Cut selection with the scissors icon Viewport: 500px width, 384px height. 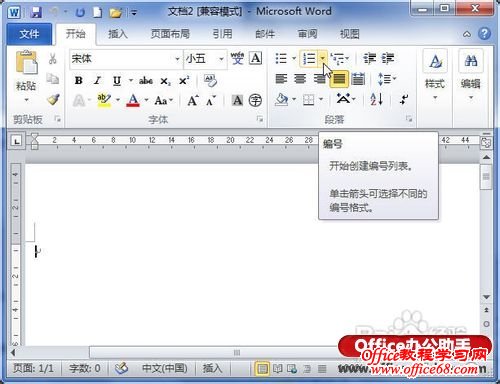(x=52, y=59)
